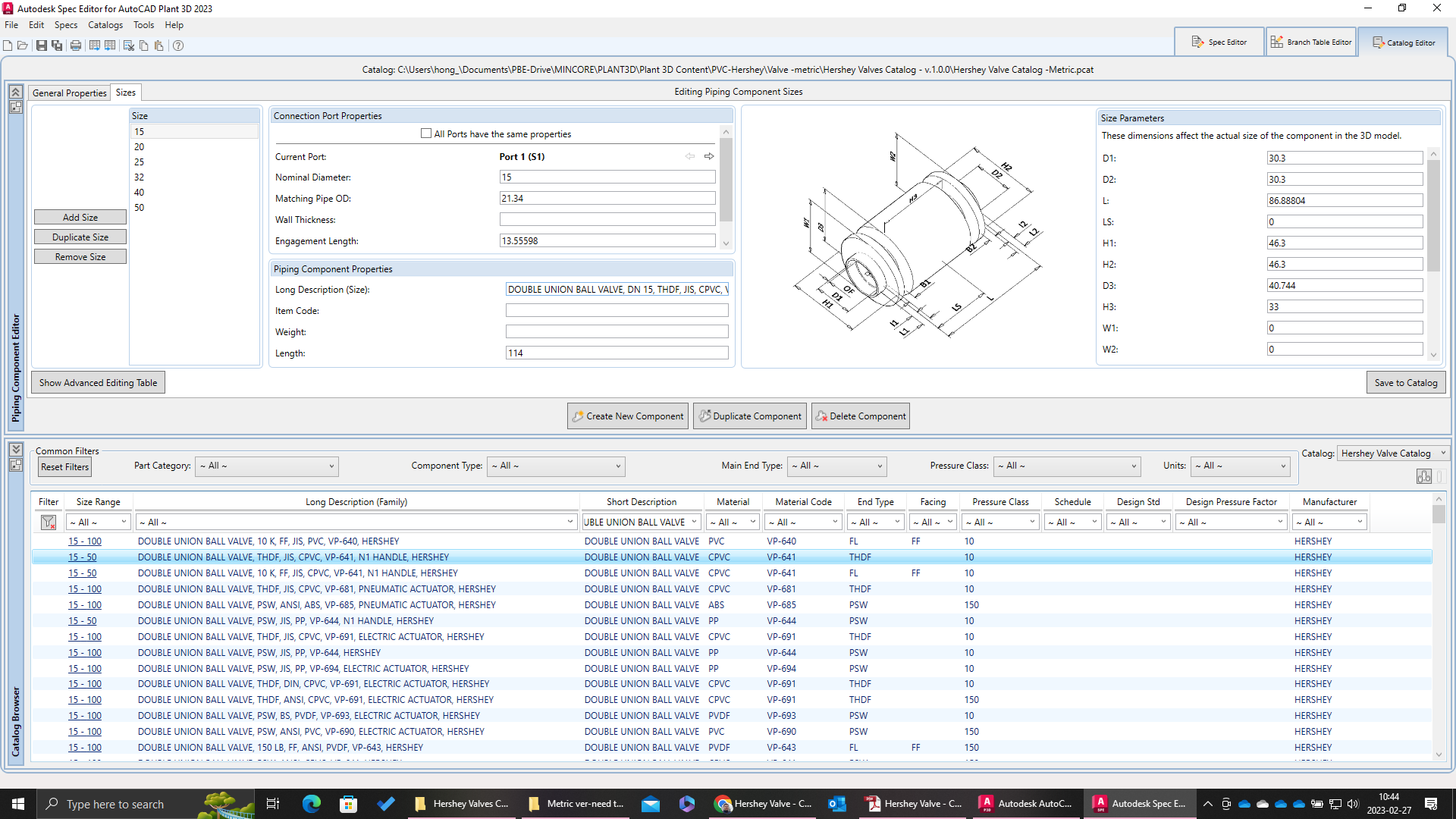The width and height of the screenshot is (1456, 819).
Task: Click size range link 15 - 100 for VP-640
Action: [85, 541]
